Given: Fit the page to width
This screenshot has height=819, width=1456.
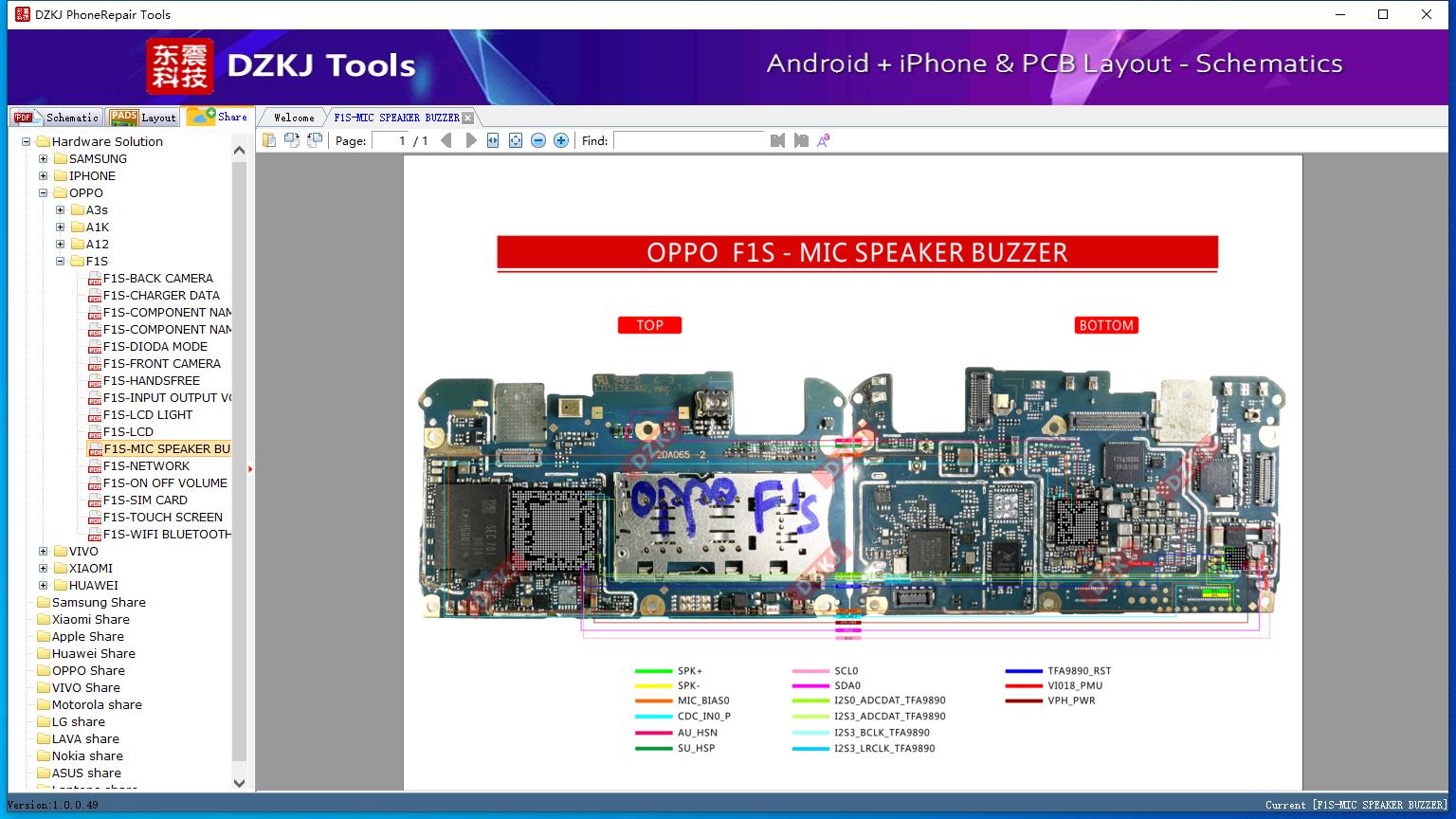Looking at the screenshot, I should point(493,140).
